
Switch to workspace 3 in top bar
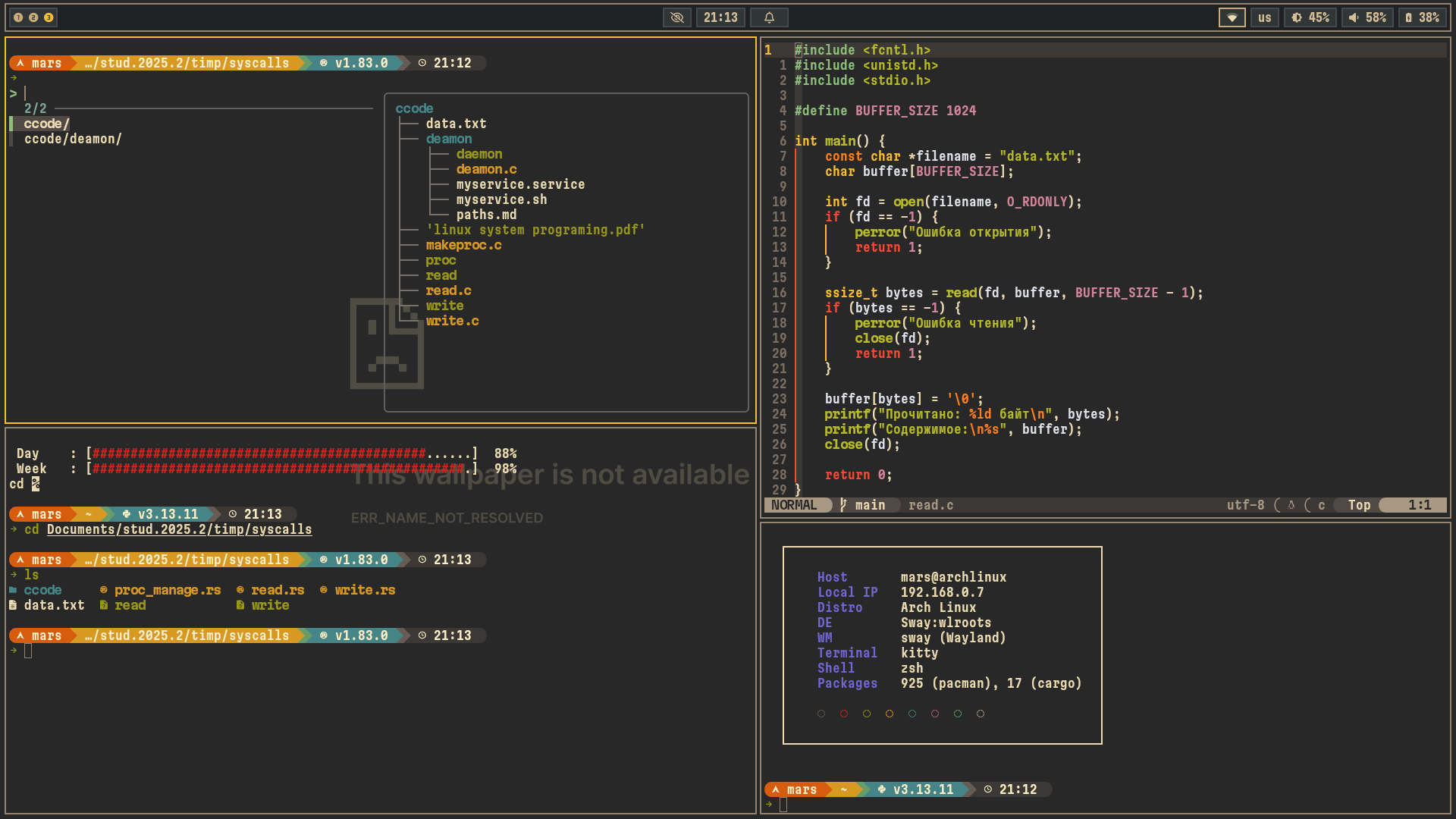49,17
